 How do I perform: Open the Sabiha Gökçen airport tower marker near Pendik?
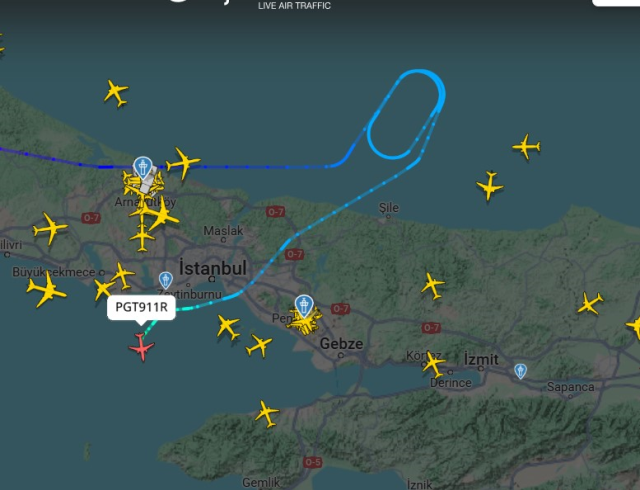click(304, 306)
